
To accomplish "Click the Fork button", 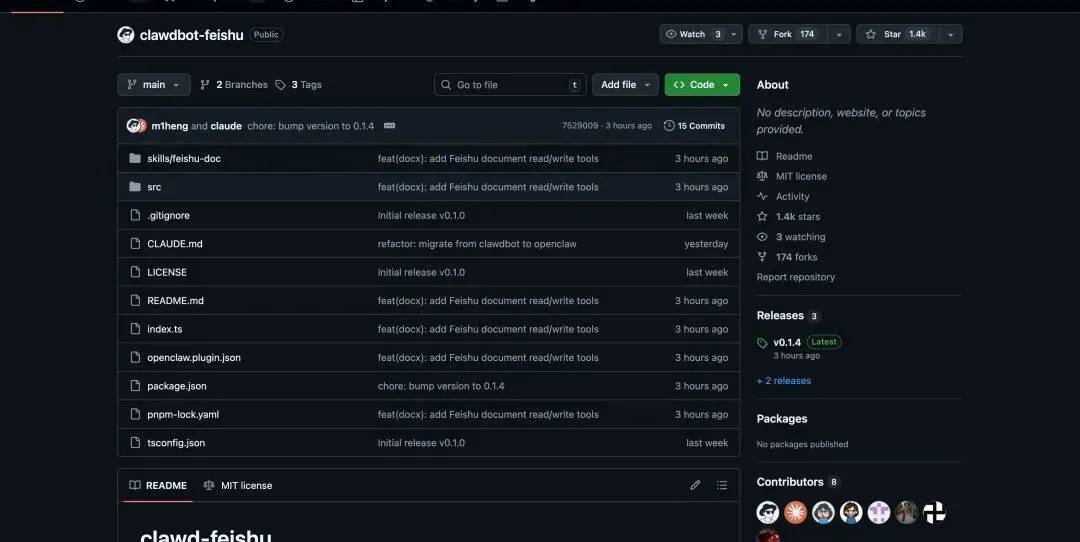I will (x=787, y=34).
